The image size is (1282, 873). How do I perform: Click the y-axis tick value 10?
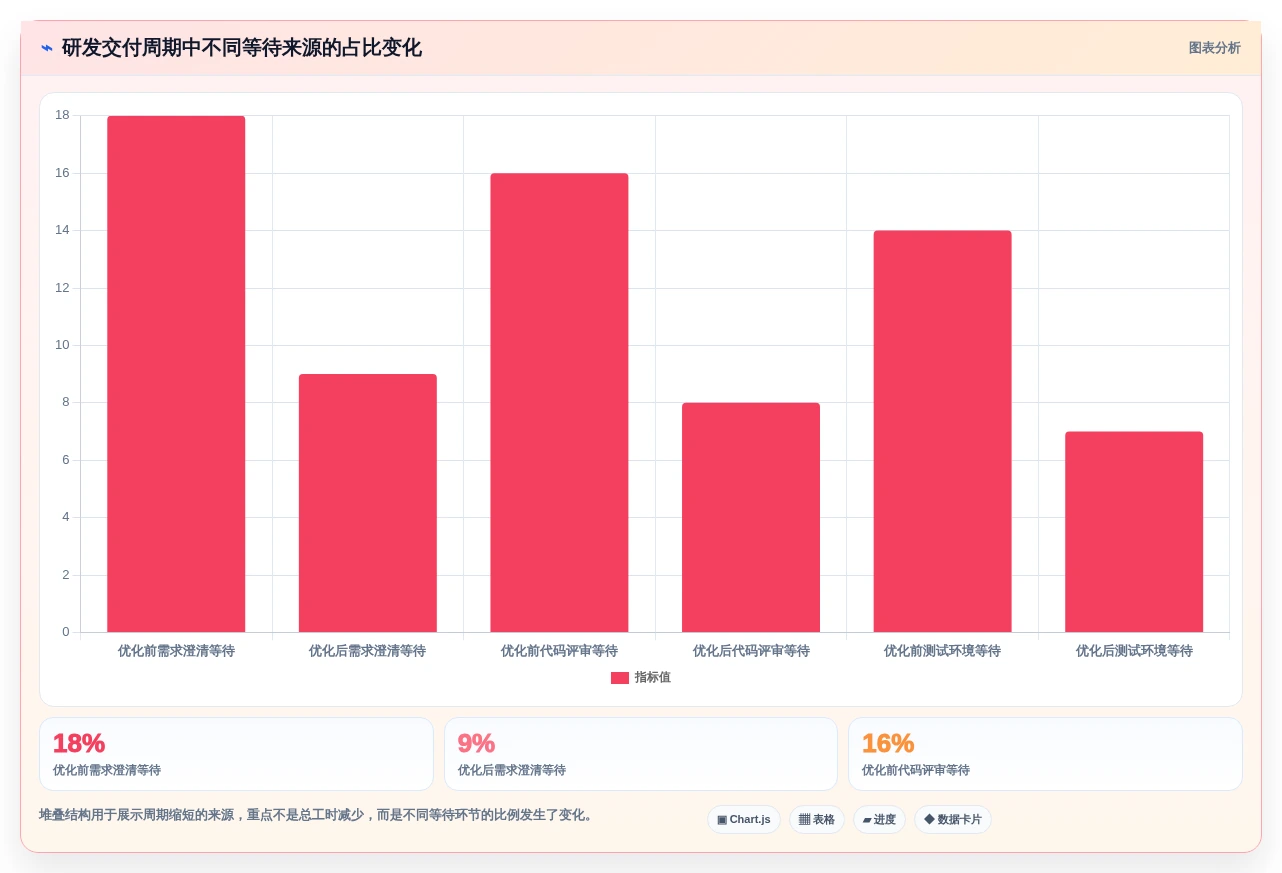(62, 345)
